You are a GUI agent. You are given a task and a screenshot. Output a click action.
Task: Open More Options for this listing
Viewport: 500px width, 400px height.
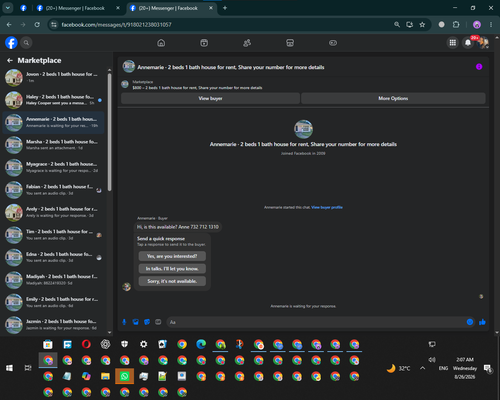pyautogui.click(x=393, y=98)
